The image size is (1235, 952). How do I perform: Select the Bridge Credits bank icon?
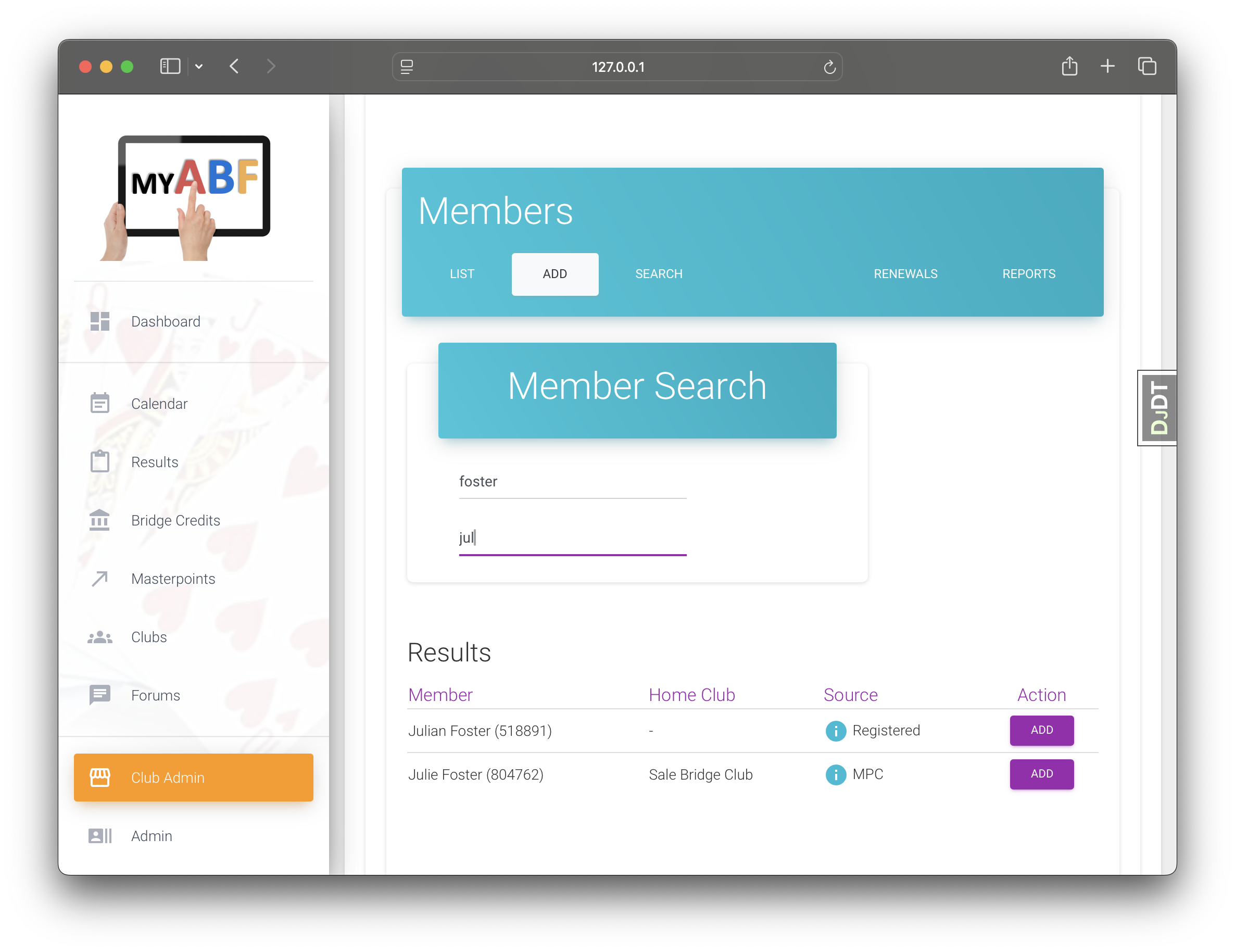click(x=100, y=520)
